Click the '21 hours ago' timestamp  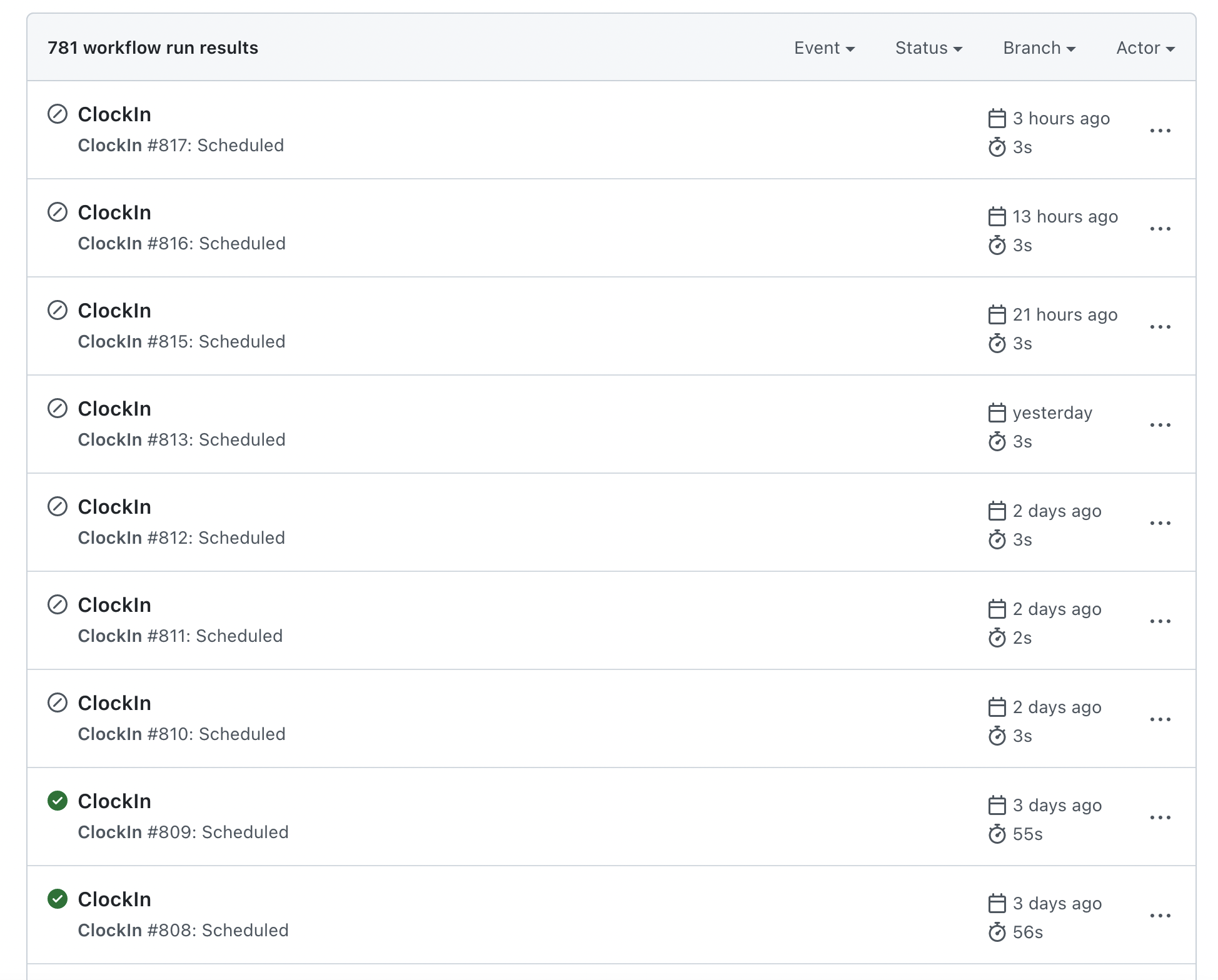point(1065,315)
